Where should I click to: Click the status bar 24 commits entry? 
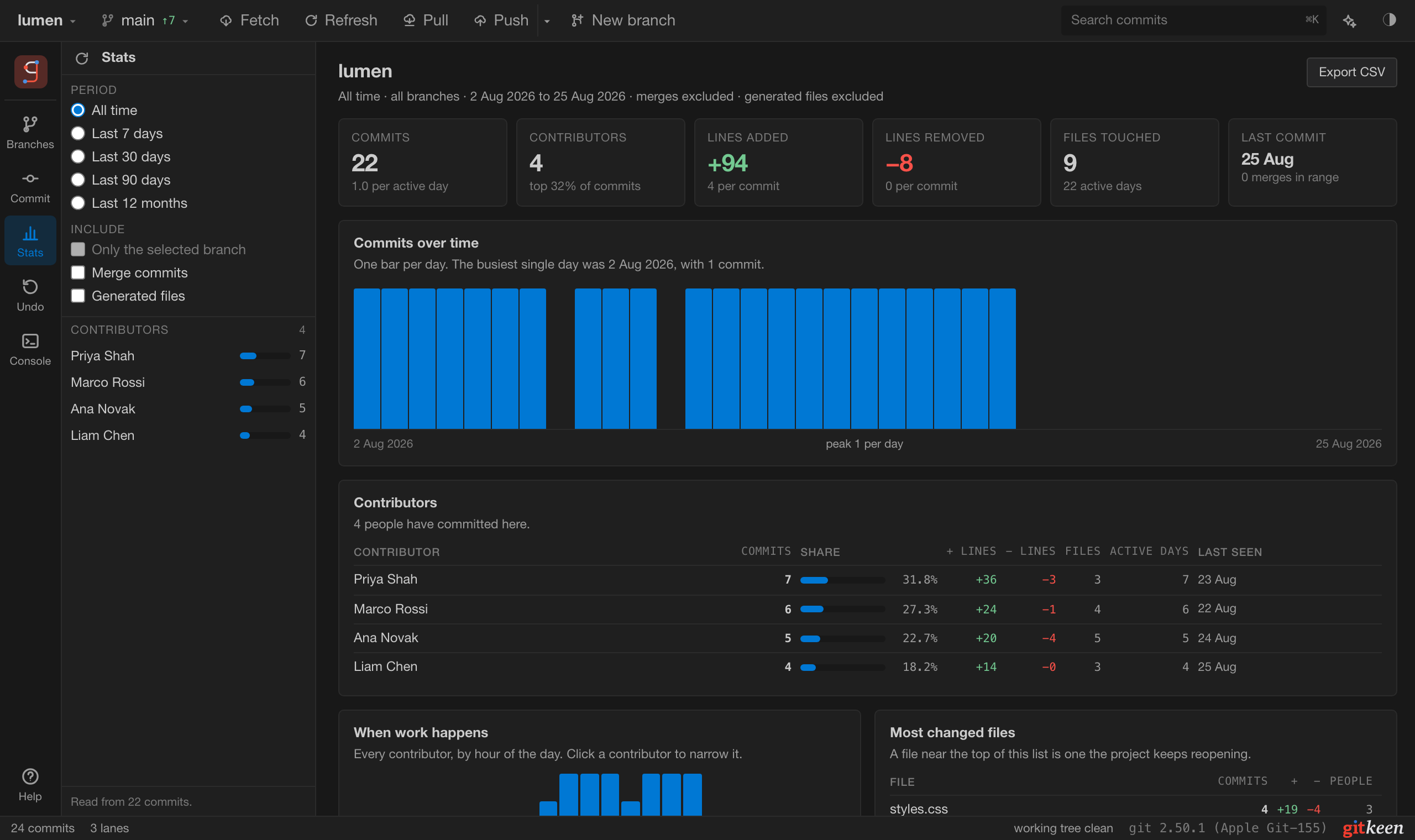coord(43,828)
